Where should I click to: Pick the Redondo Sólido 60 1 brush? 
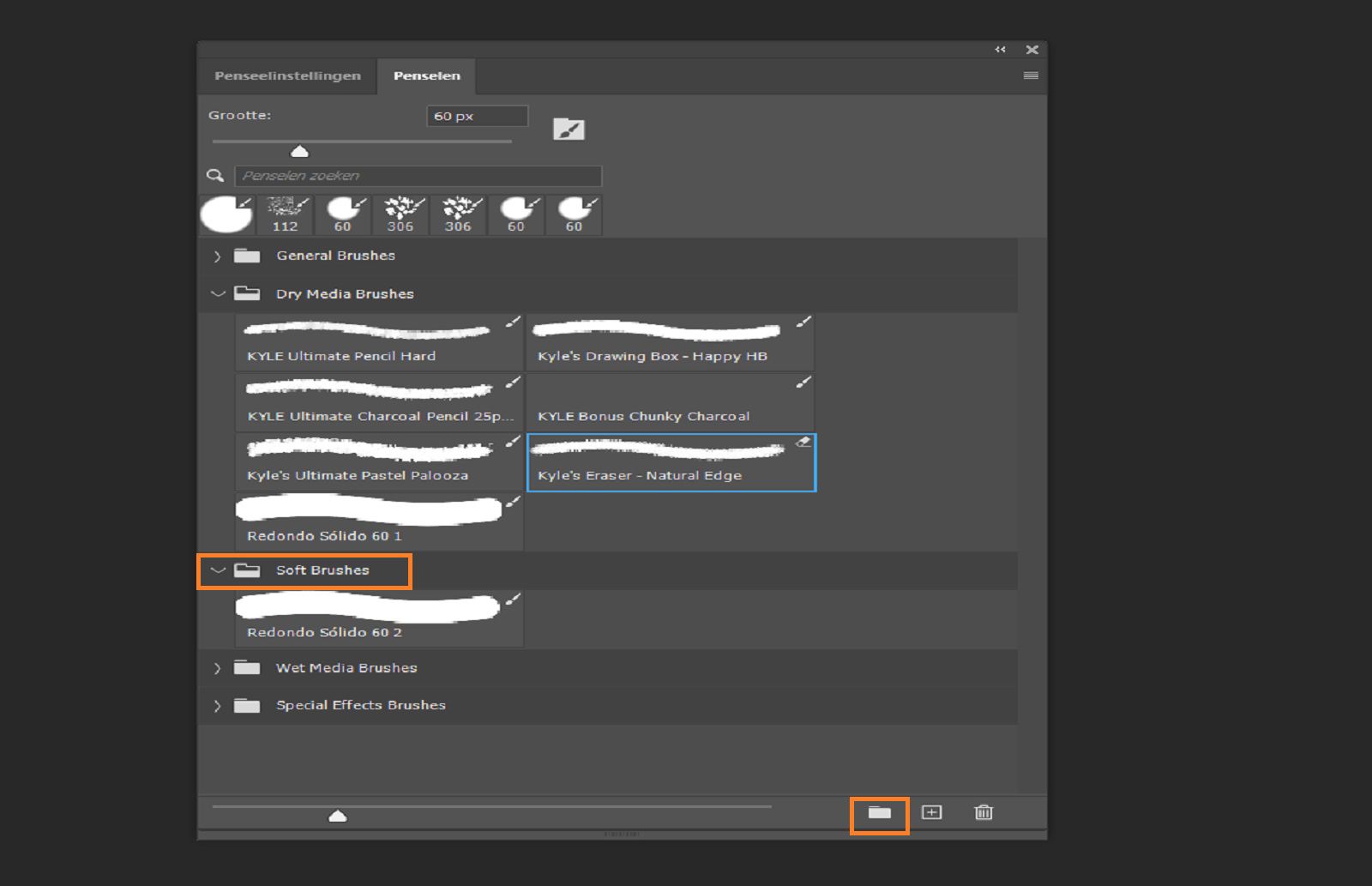click(x=379, y=521)
